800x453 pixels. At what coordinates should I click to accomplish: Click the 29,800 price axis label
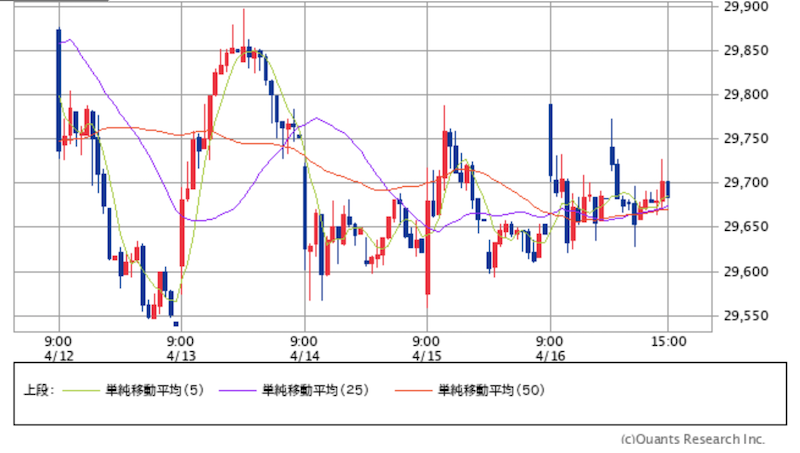click(746, 94)
